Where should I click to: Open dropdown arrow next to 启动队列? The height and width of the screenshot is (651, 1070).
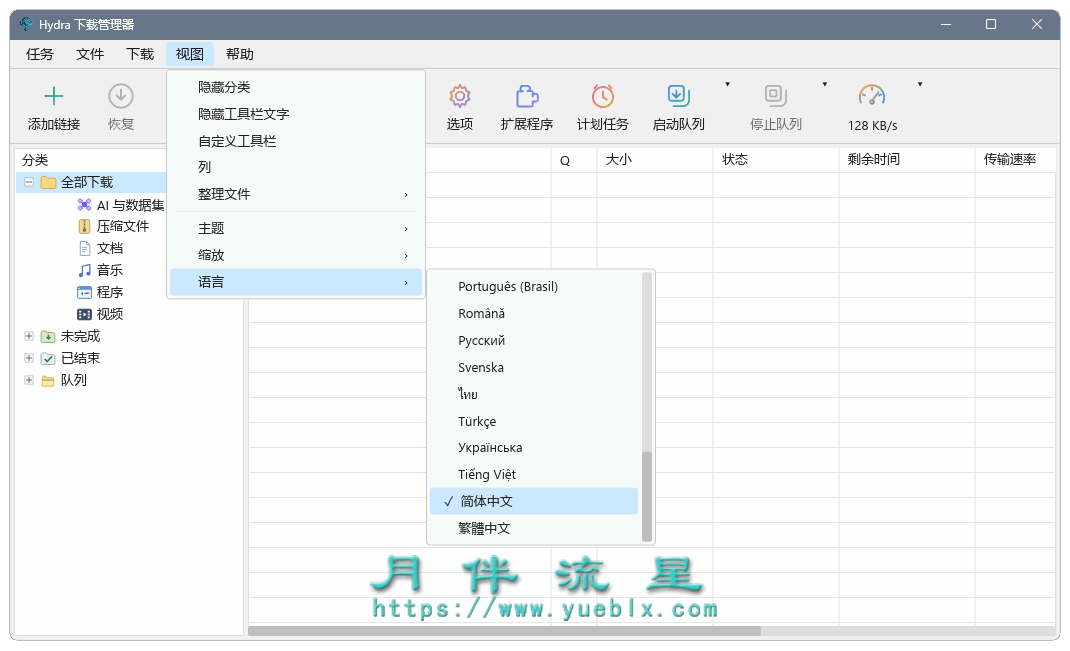point(727,85)
